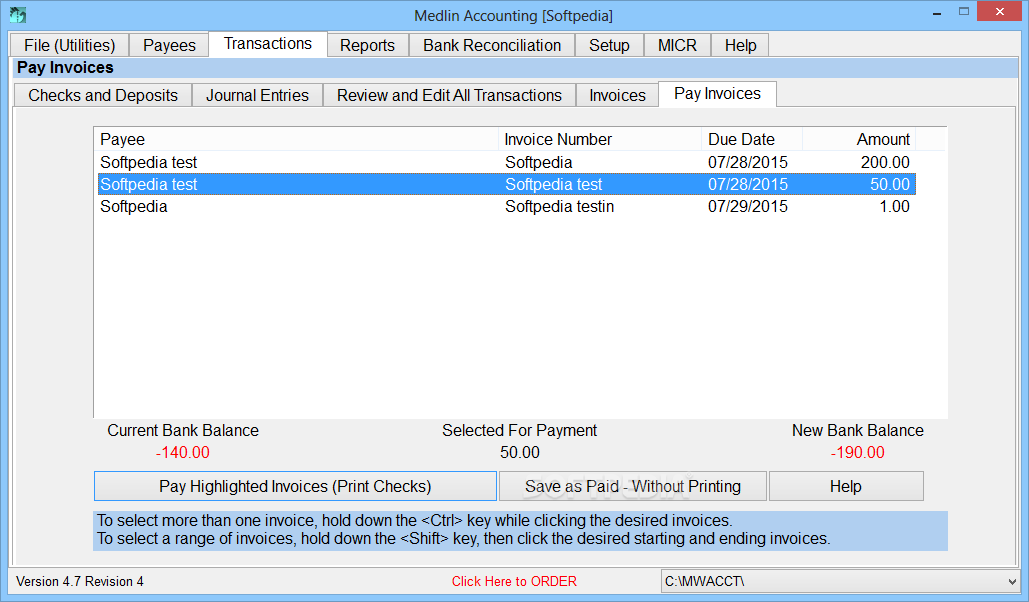This screenshot has width=1029, height=602.
Task: Click invoice number 'Softpedia' in first row
Action: 539,162
